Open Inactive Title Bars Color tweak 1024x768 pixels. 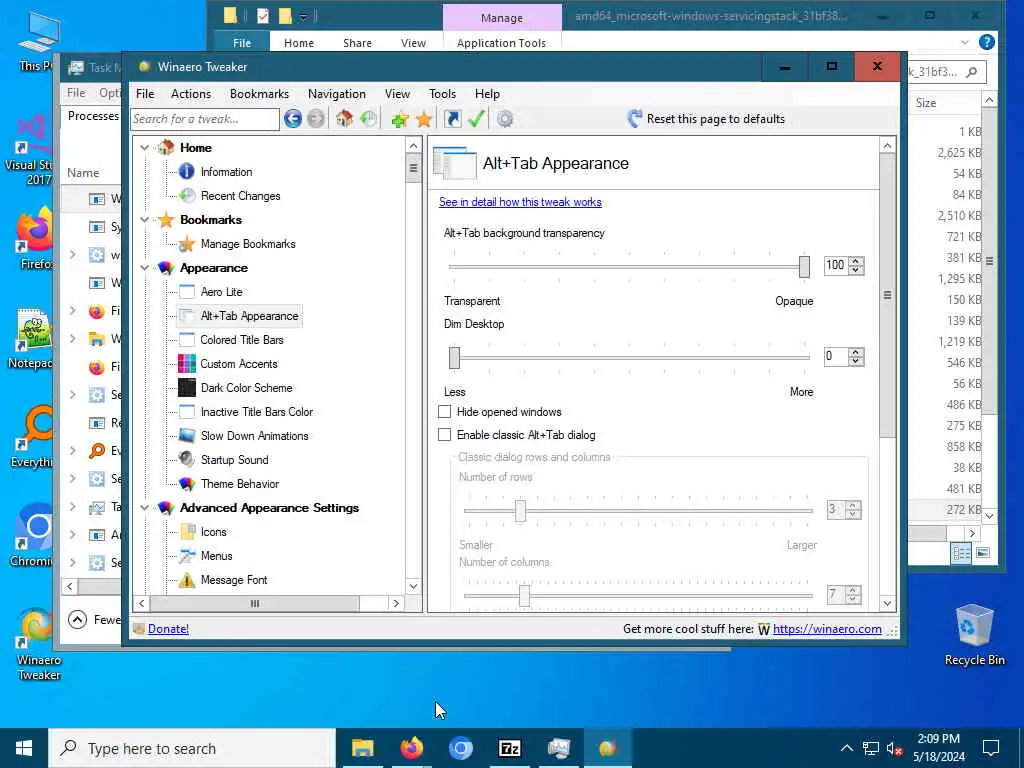pyautogui.click(x=257, y=412)
